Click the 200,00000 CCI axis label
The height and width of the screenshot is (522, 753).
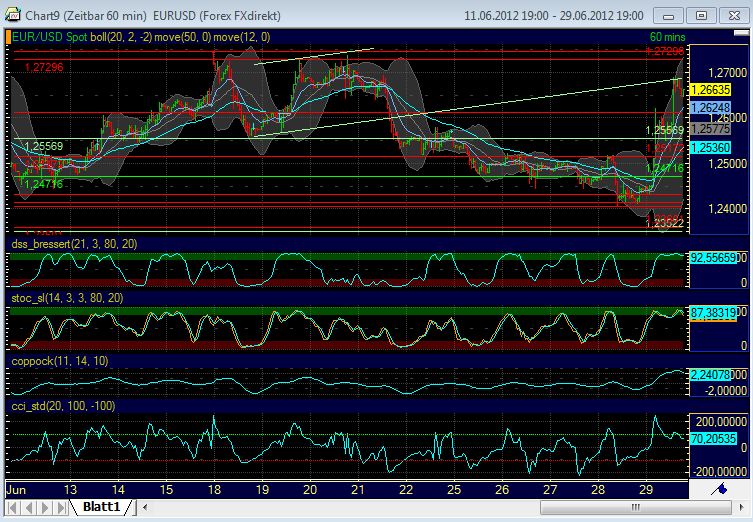721,422
